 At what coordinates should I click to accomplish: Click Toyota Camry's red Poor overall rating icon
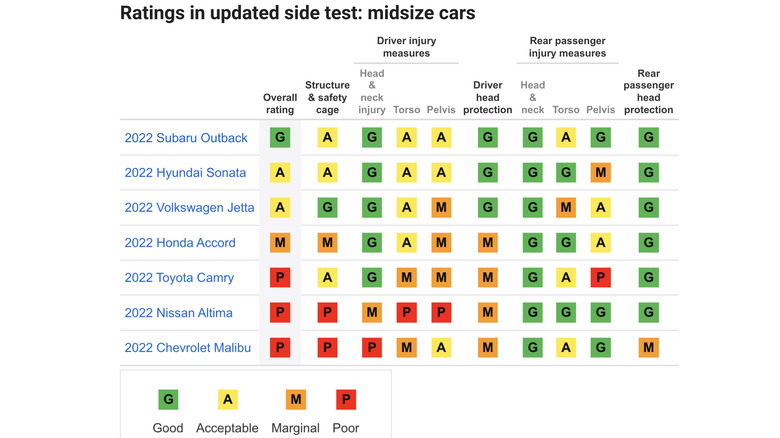(x=280, y=278)
